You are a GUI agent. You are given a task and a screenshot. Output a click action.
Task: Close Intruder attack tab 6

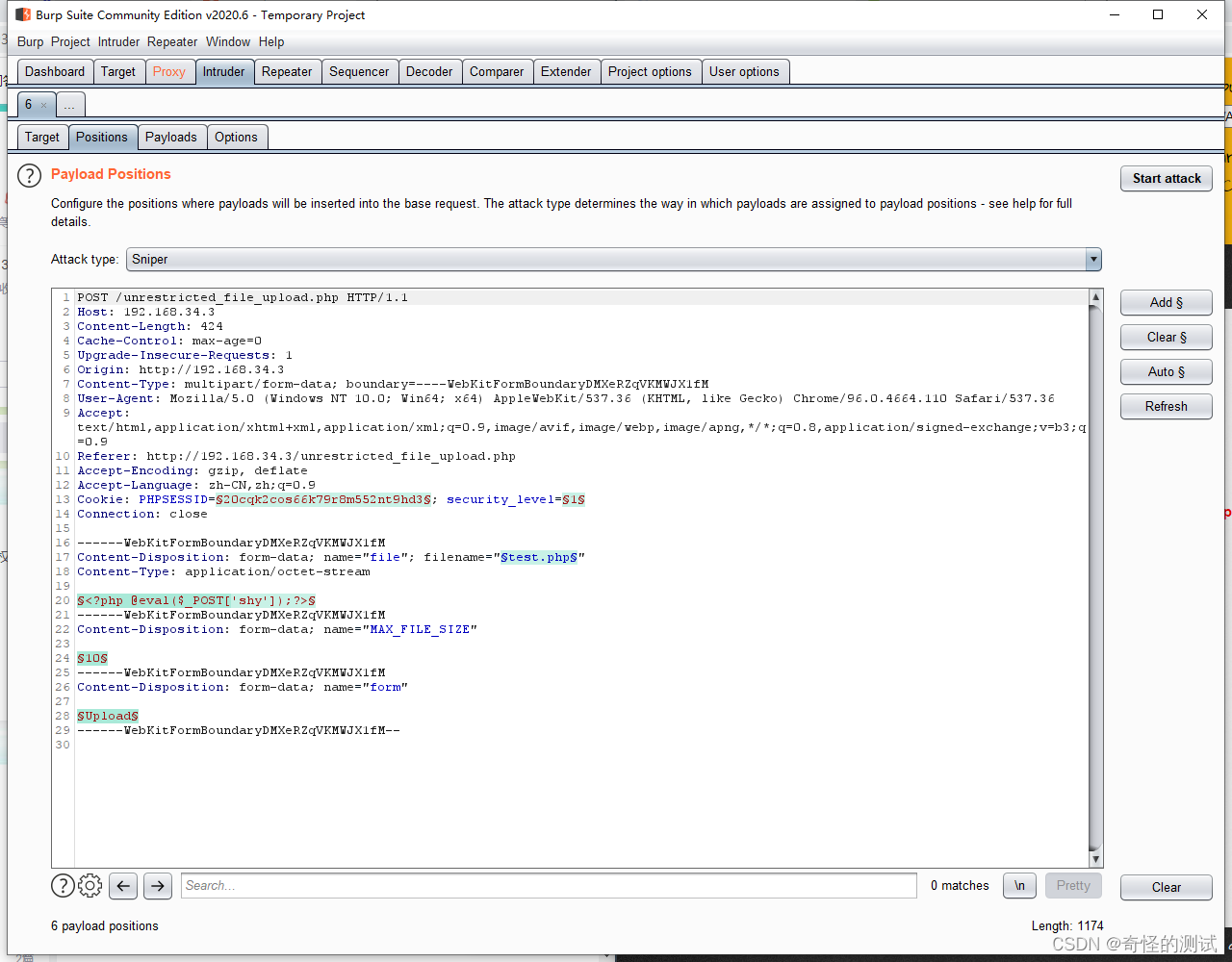coord(43,105)
